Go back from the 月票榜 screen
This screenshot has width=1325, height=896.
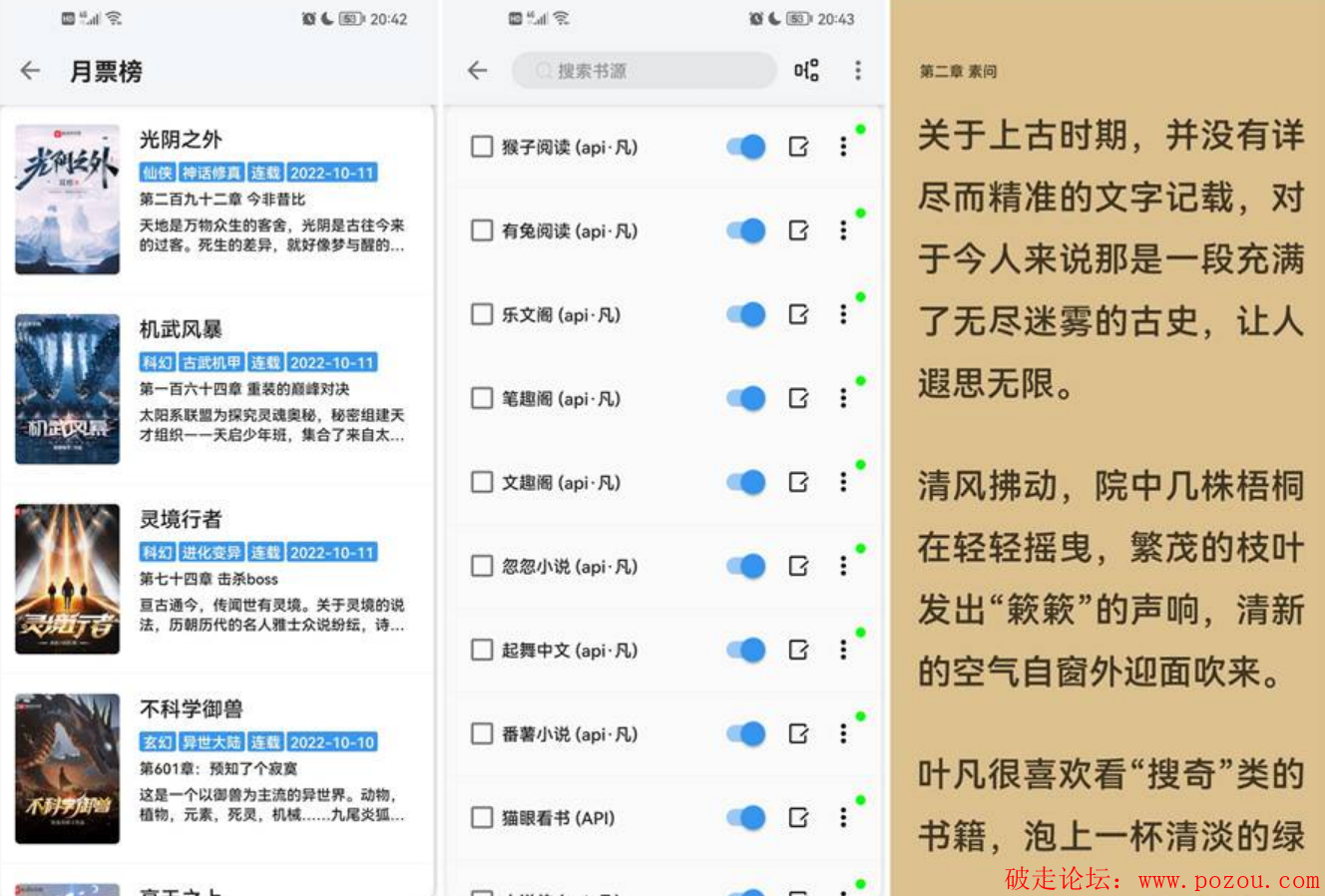tap(30, 71)
